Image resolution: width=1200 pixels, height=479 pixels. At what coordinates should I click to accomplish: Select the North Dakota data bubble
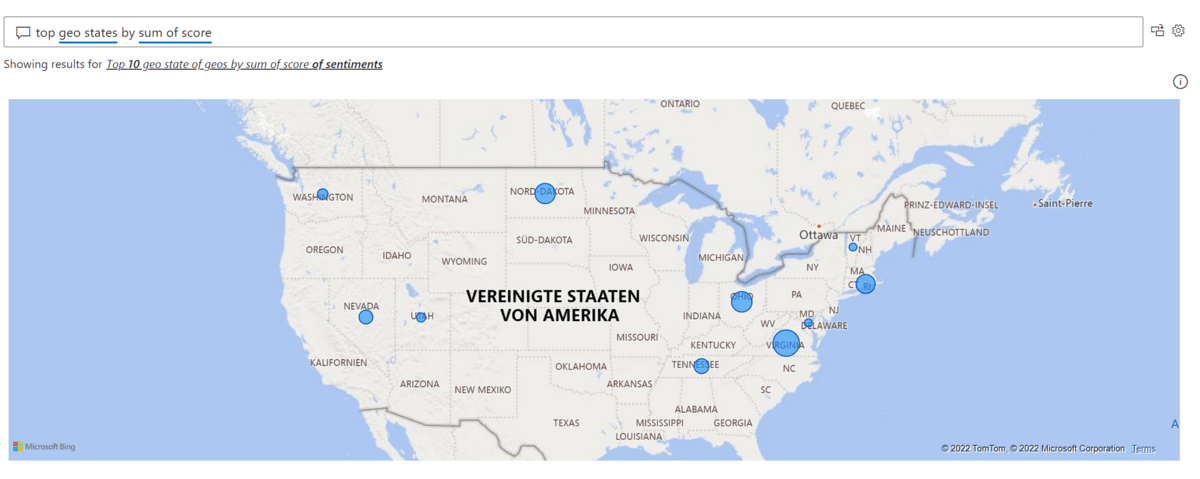click(x=545, y=193)
